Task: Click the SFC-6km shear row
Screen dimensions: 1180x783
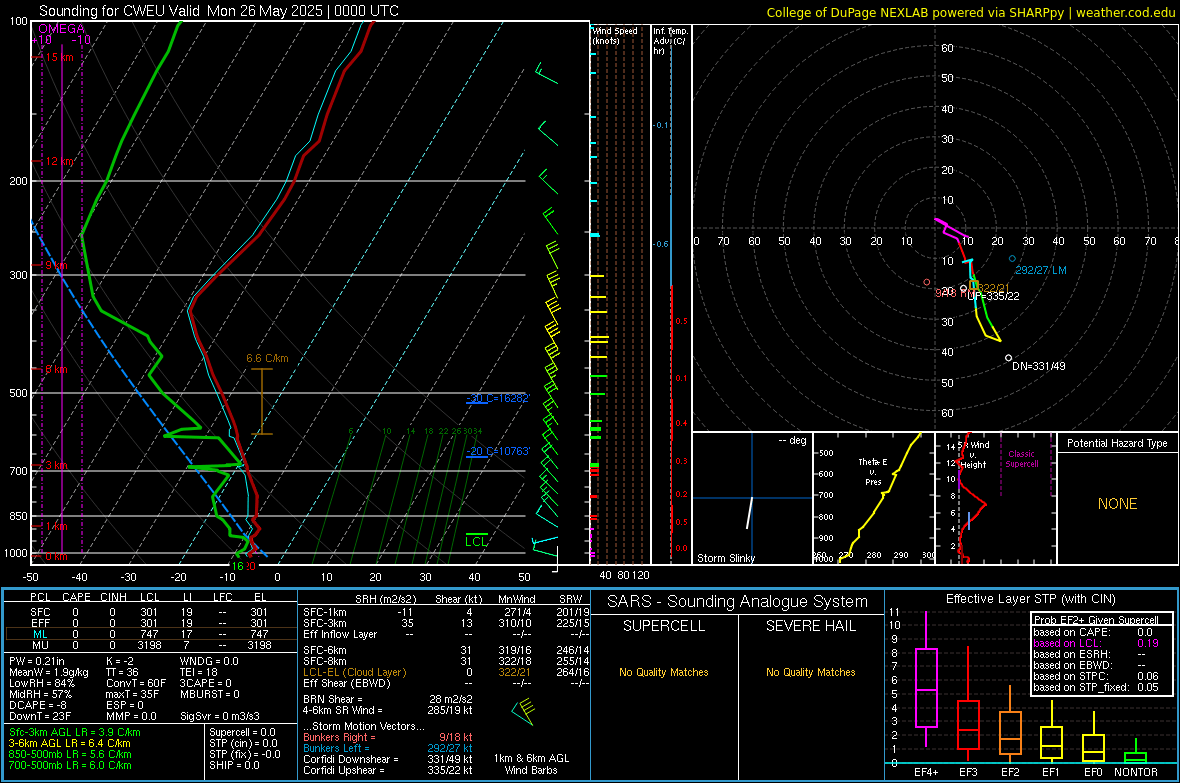Action: (446, 650)
